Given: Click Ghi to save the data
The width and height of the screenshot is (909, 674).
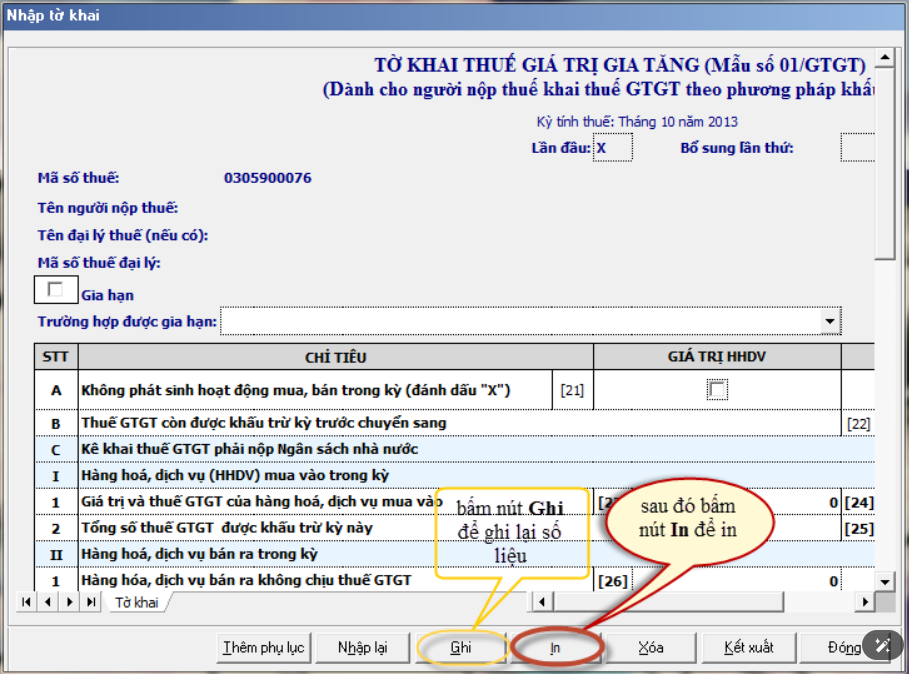Looking at the screenshot, I should coord(461,647).
